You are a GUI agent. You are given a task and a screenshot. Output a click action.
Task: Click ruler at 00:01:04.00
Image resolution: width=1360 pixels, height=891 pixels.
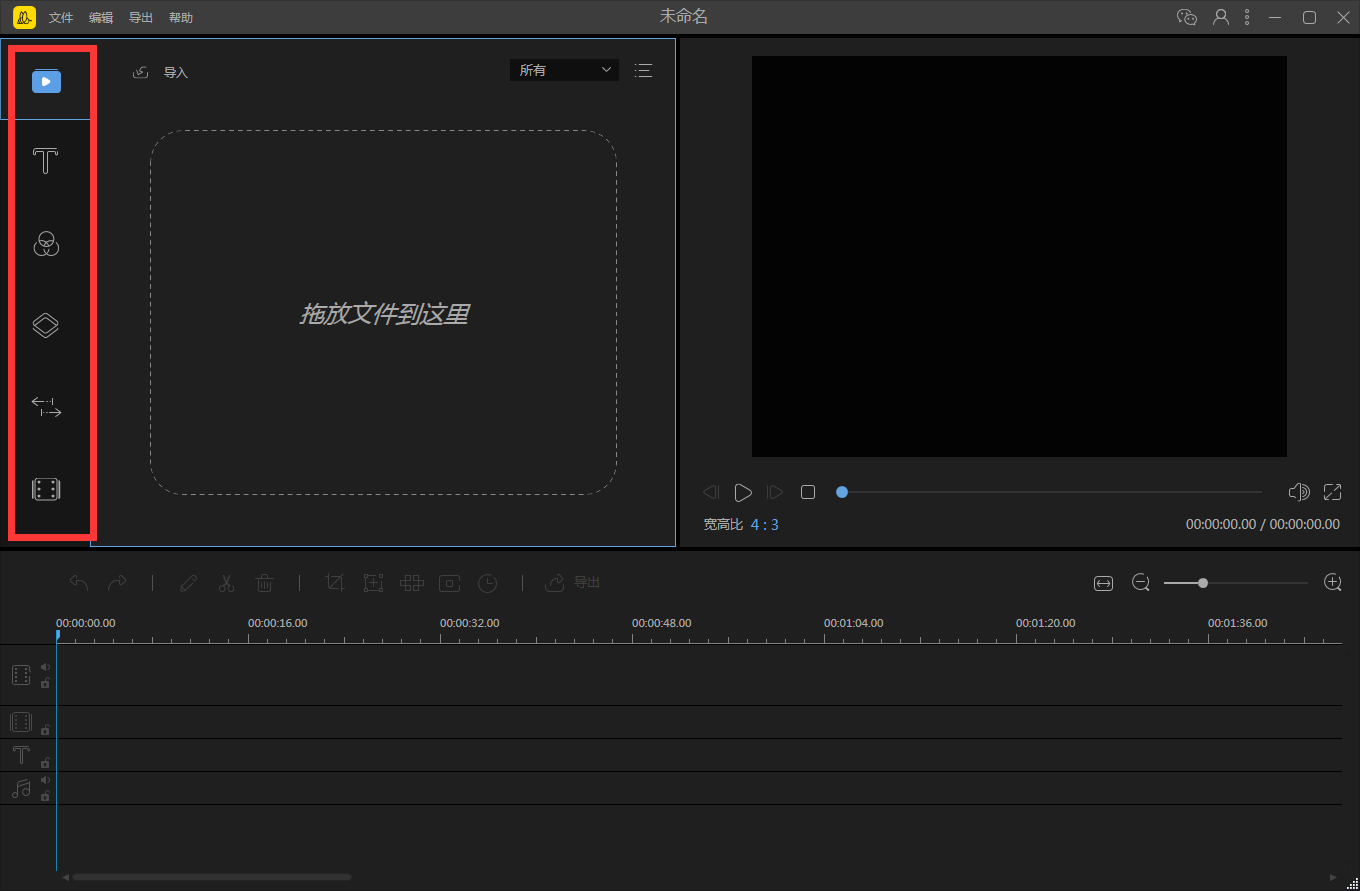pyautogui.click(x=854, y=623)
